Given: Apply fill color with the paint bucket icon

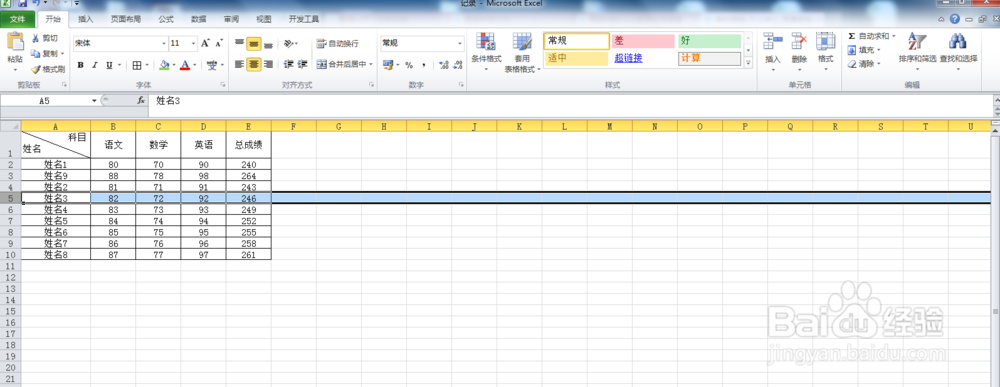Looking at the screenshot, I should [x=165, y=65].
